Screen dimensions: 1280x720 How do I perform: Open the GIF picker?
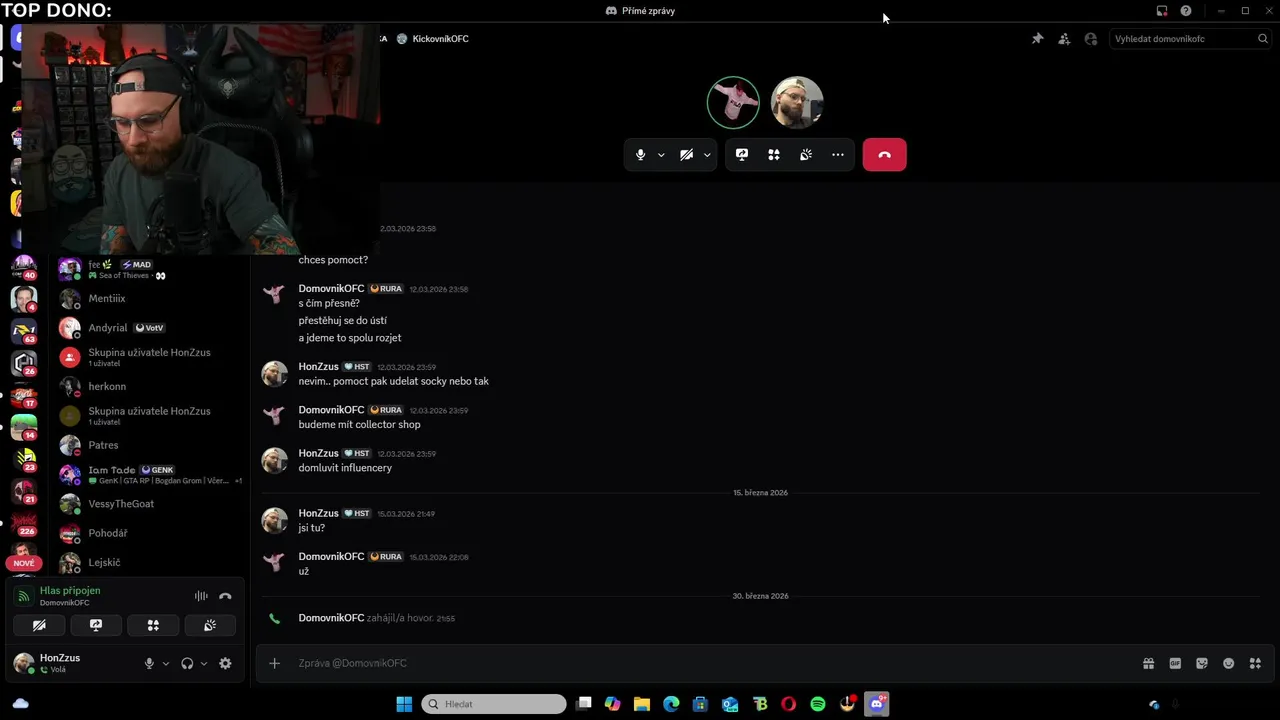[x=1175, y=663]
